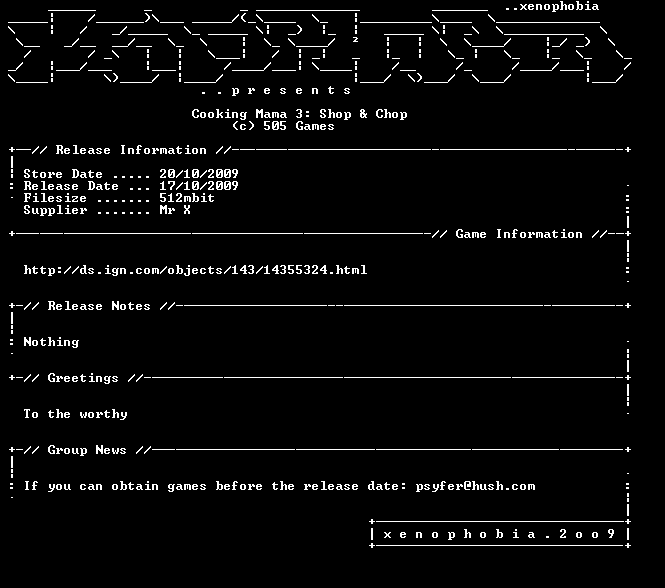Click the 'x e n o p h o b i a . 2 o o 9' footer box

coord(500,534)
